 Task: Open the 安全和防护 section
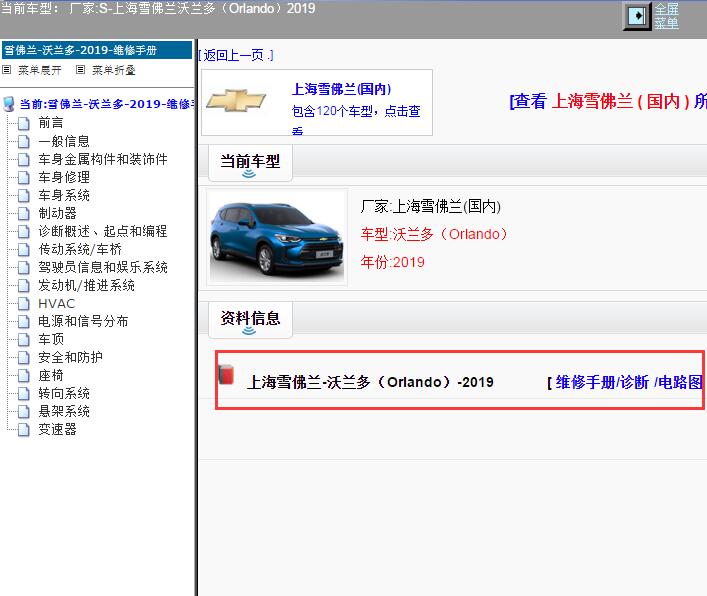[x=70, y=358]
